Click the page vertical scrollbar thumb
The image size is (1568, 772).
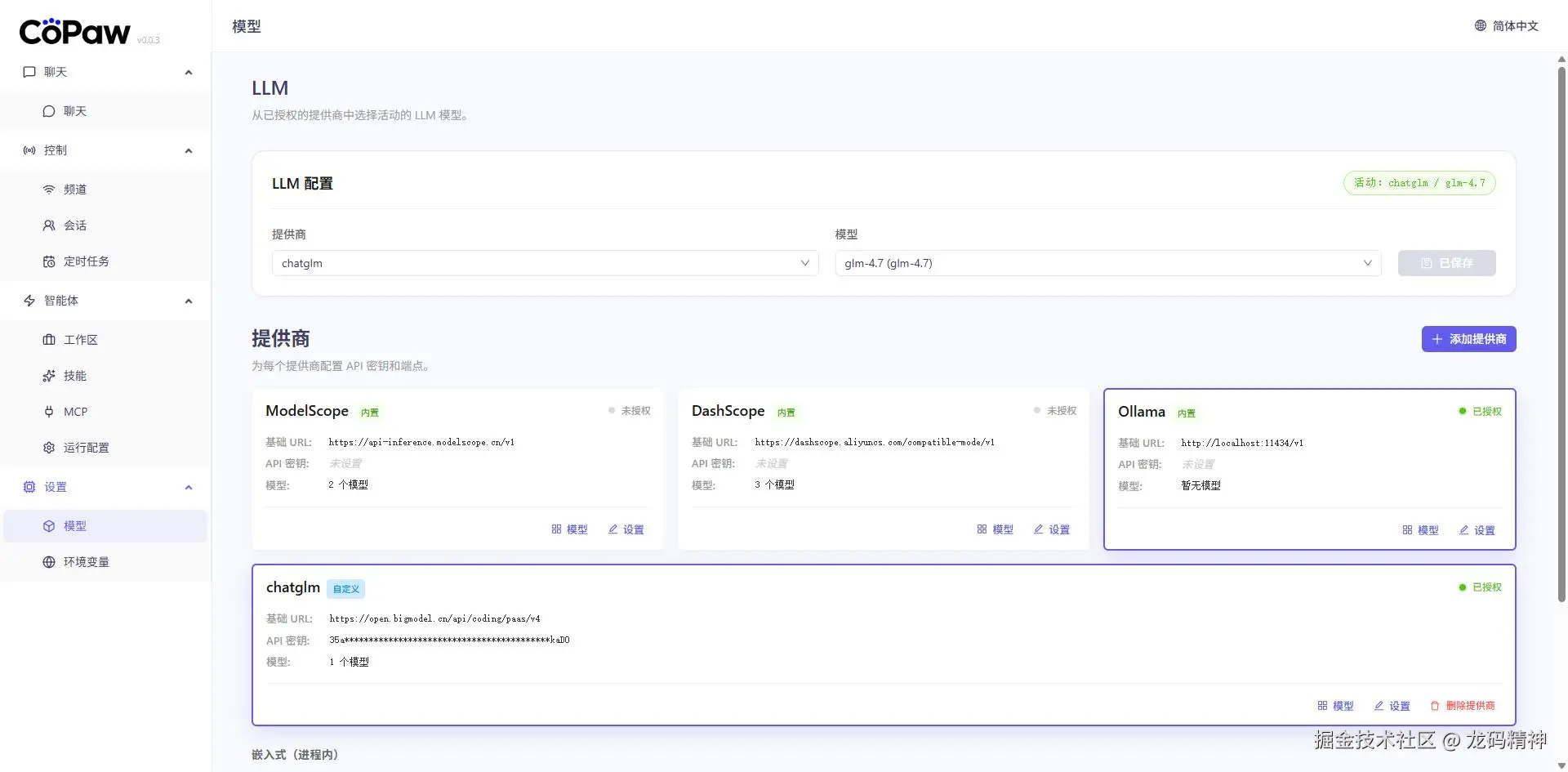pyautogui.click(x=1561, y=335)
